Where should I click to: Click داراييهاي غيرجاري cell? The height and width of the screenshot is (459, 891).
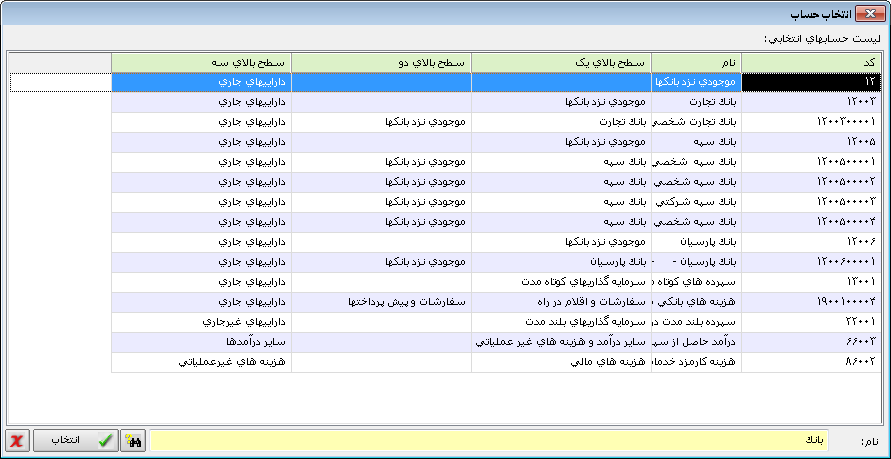[x=201, y=322]
